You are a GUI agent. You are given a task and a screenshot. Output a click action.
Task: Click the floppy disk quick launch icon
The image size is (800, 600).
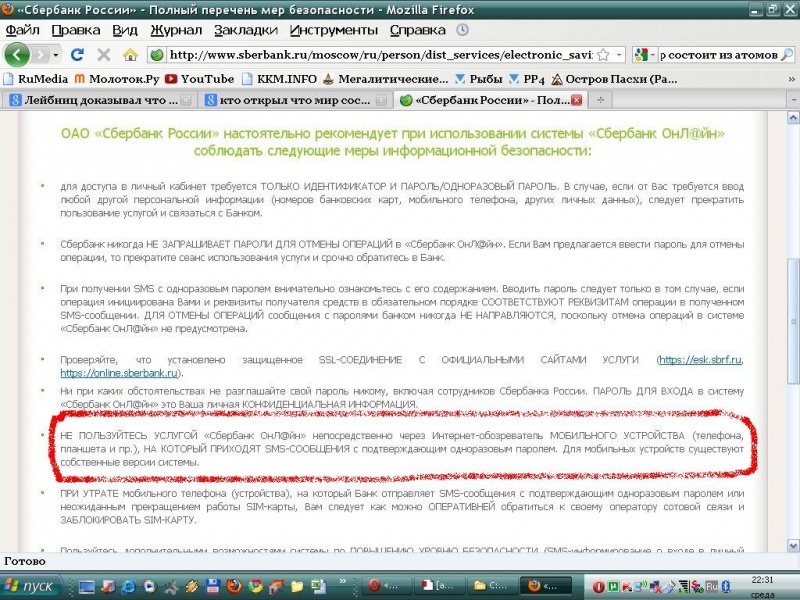(x=213, y=586)
